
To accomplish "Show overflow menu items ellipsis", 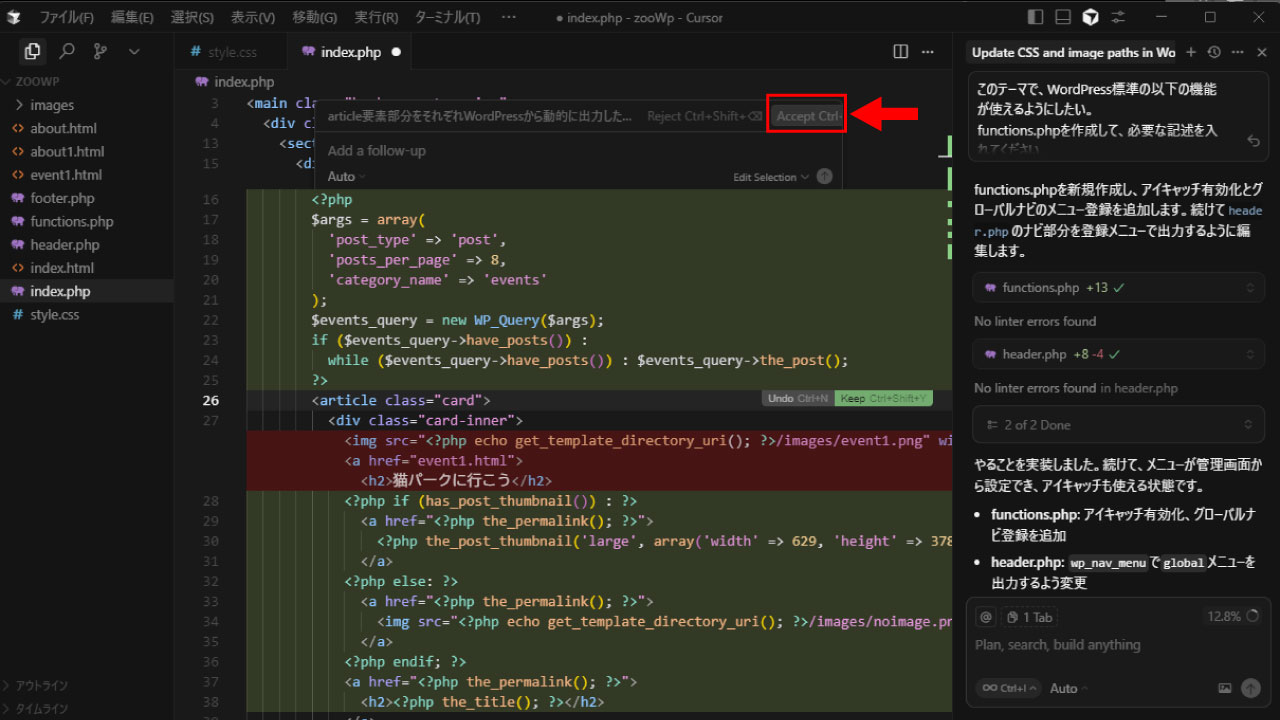I will (509, 17).
